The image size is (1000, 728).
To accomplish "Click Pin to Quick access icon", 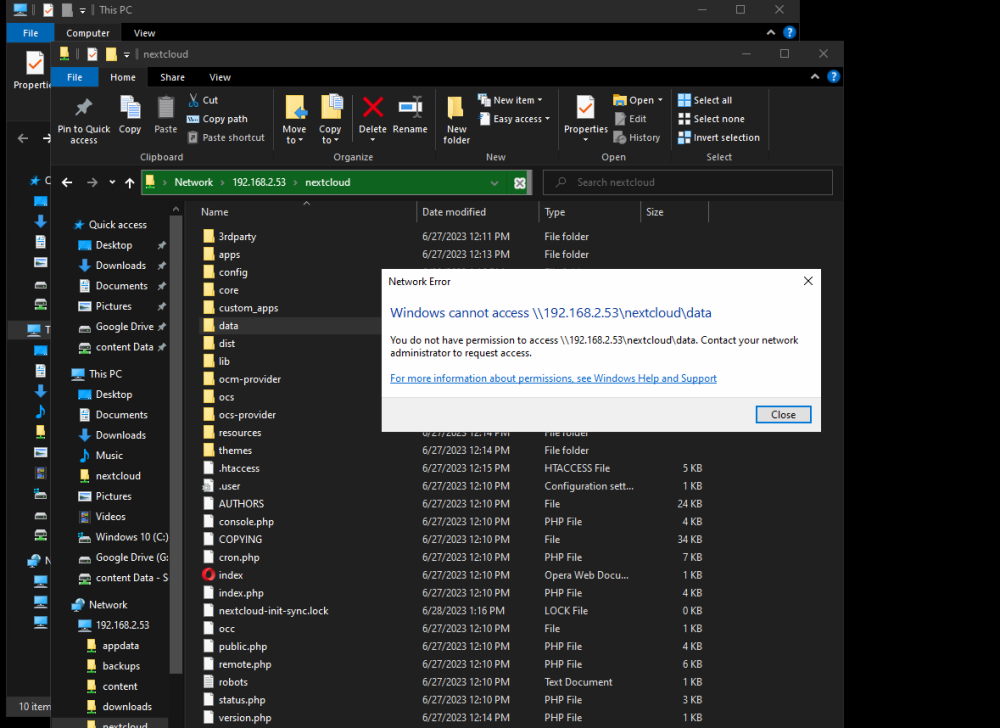I will click(84, 108).
